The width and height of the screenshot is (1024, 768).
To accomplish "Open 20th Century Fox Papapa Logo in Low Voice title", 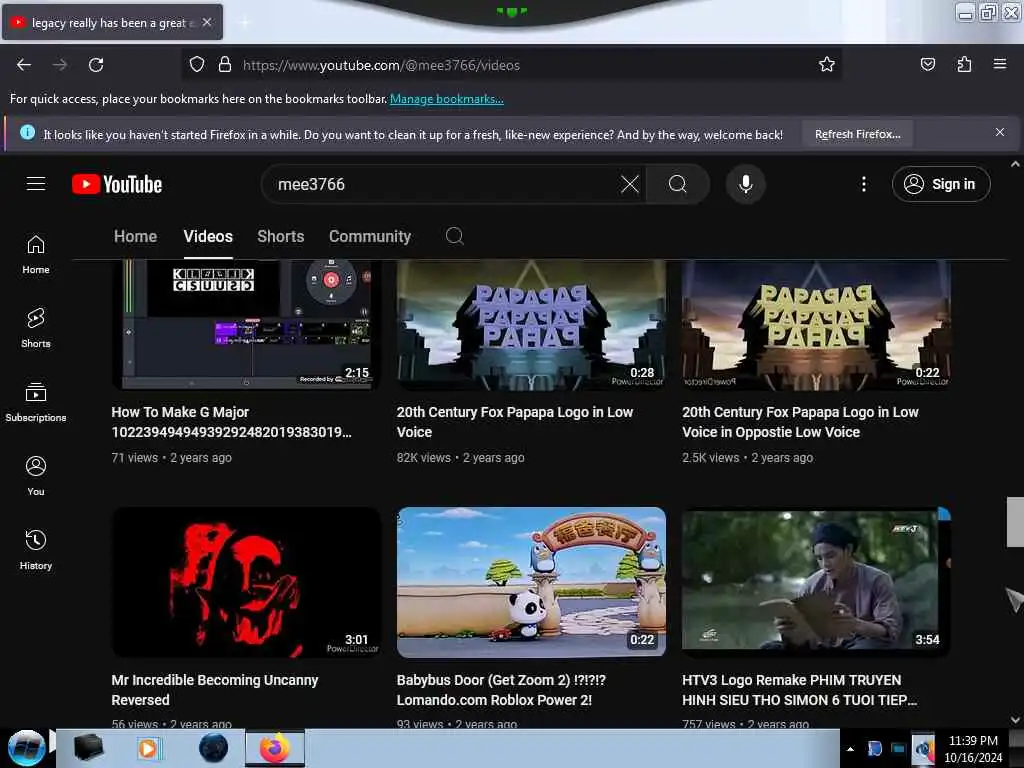I will click(515, 422).
